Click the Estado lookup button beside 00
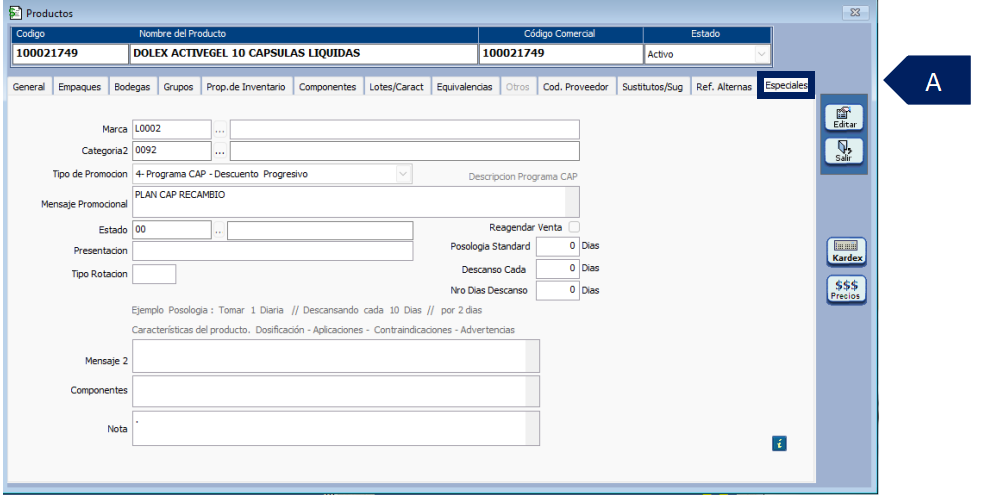999x495 pixels. (219, 231)
